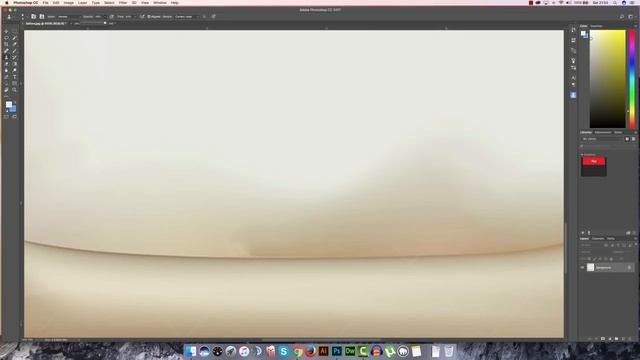
Task: Select the Rectangular Marquee tool
Action: (14, 31)
